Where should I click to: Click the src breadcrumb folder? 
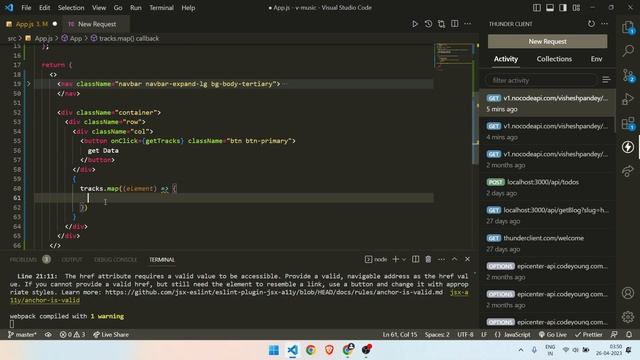[11, 38]
